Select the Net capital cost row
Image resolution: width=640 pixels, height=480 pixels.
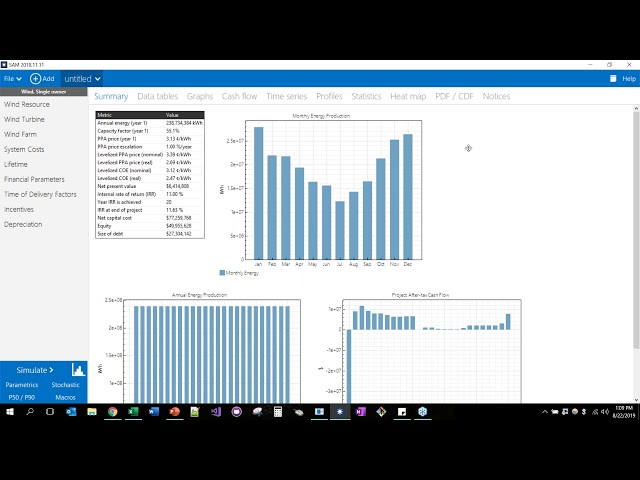click(150, 218)
